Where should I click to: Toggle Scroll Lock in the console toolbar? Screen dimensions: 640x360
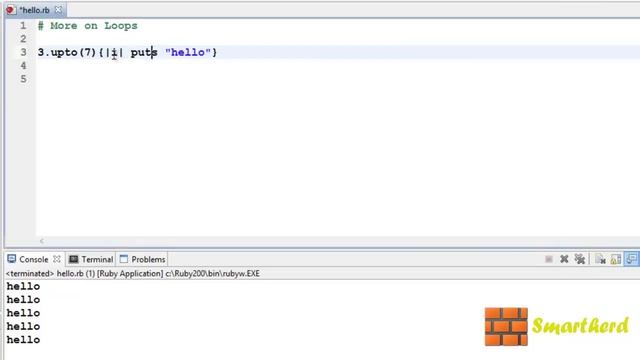pos(616,259)
